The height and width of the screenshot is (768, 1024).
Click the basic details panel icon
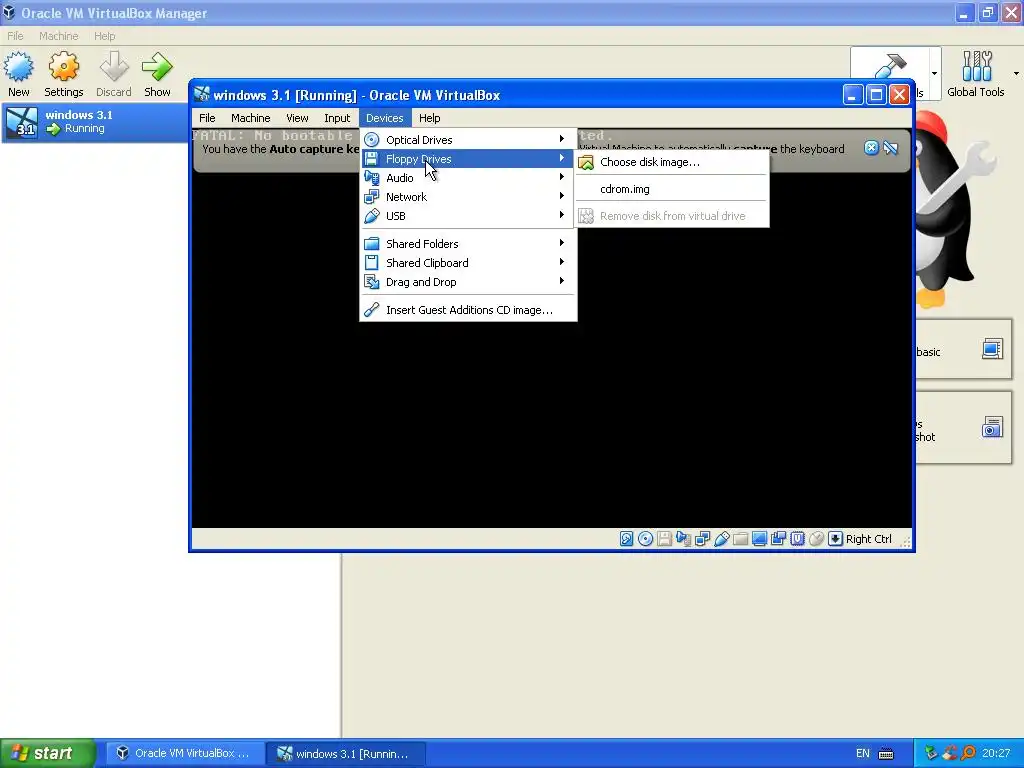coord(992,349)
